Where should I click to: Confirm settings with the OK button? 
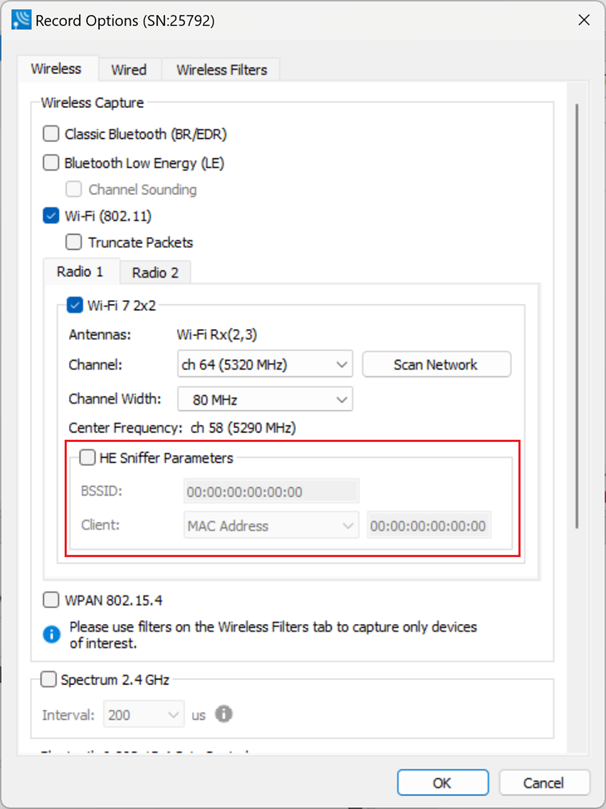(x=443, y=782)
